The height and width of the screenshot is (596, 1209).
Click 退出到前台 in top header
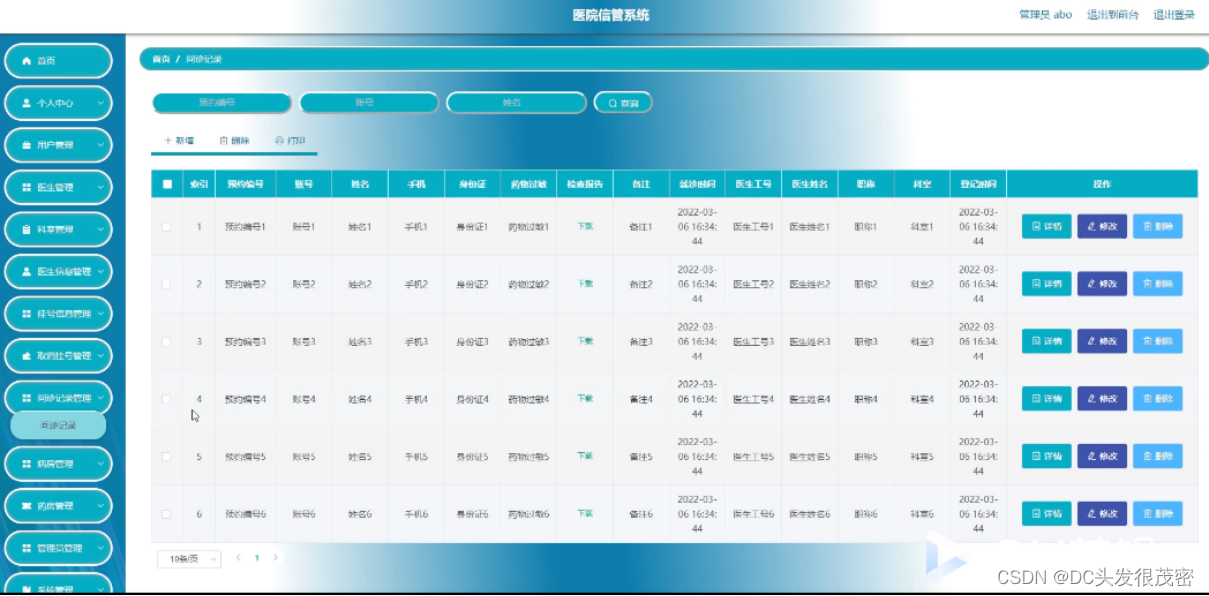coord(1113,15)
